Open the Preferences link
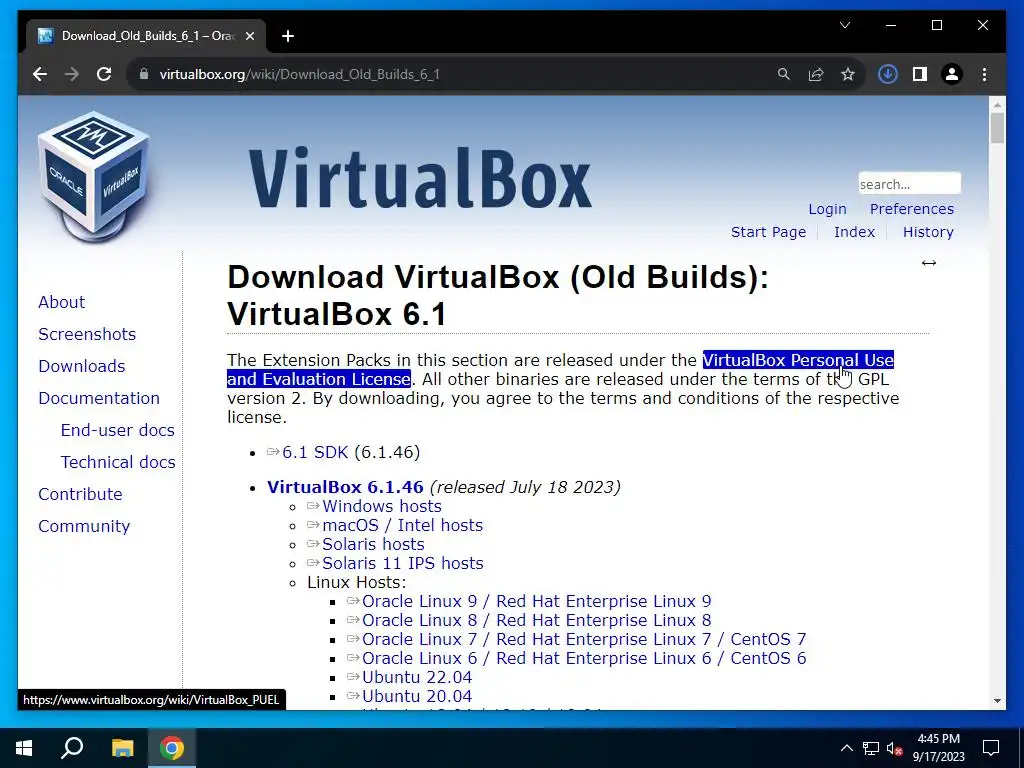This screenshot has height=768, width=1024. click(912, 209)
